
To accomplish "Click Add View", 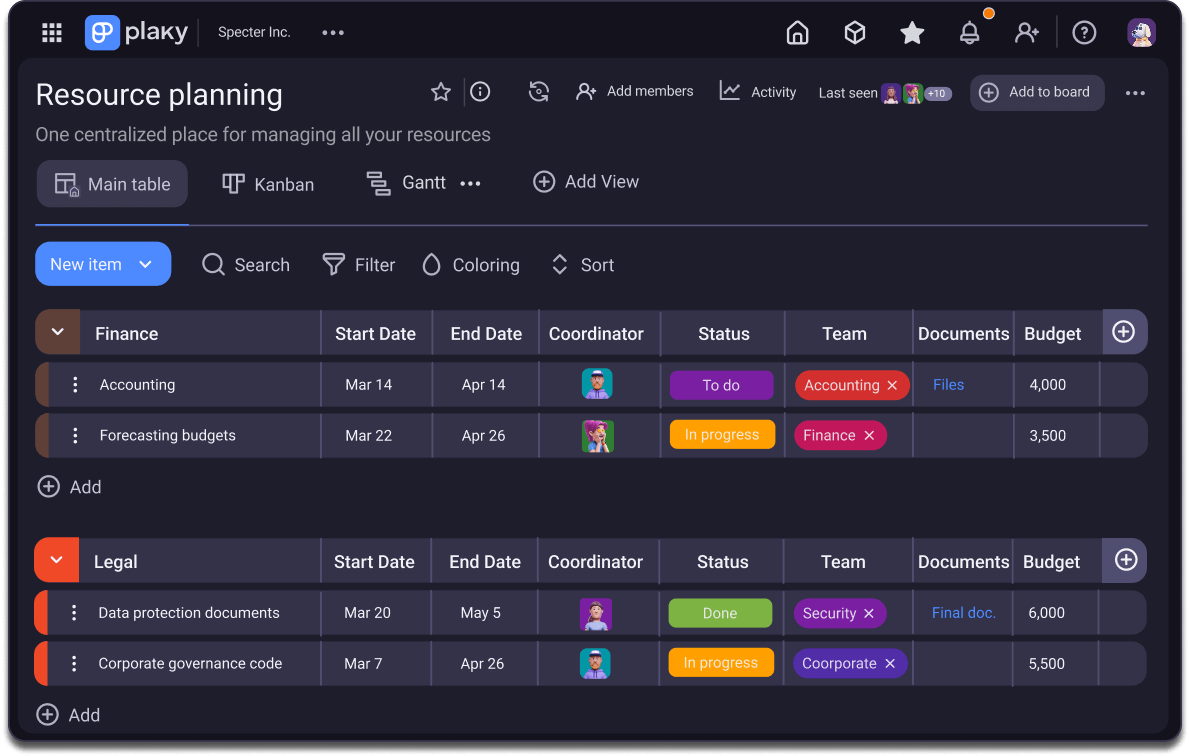I will pyautogui.click(x=586, y=181).
